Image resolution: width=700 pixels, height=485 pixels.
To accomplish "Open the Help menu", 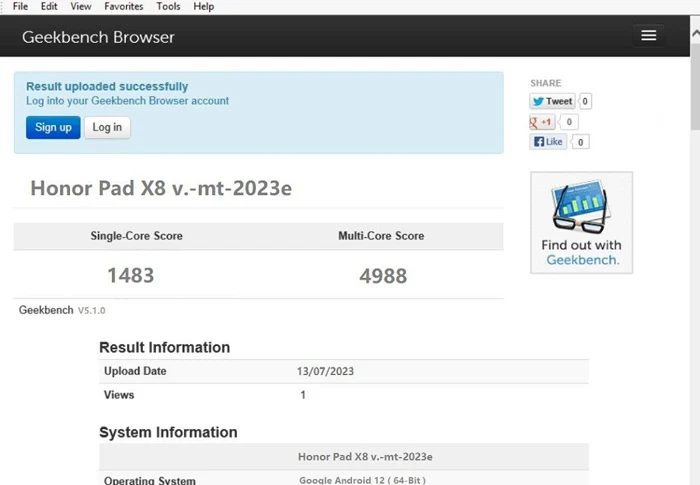I will 204,6.
